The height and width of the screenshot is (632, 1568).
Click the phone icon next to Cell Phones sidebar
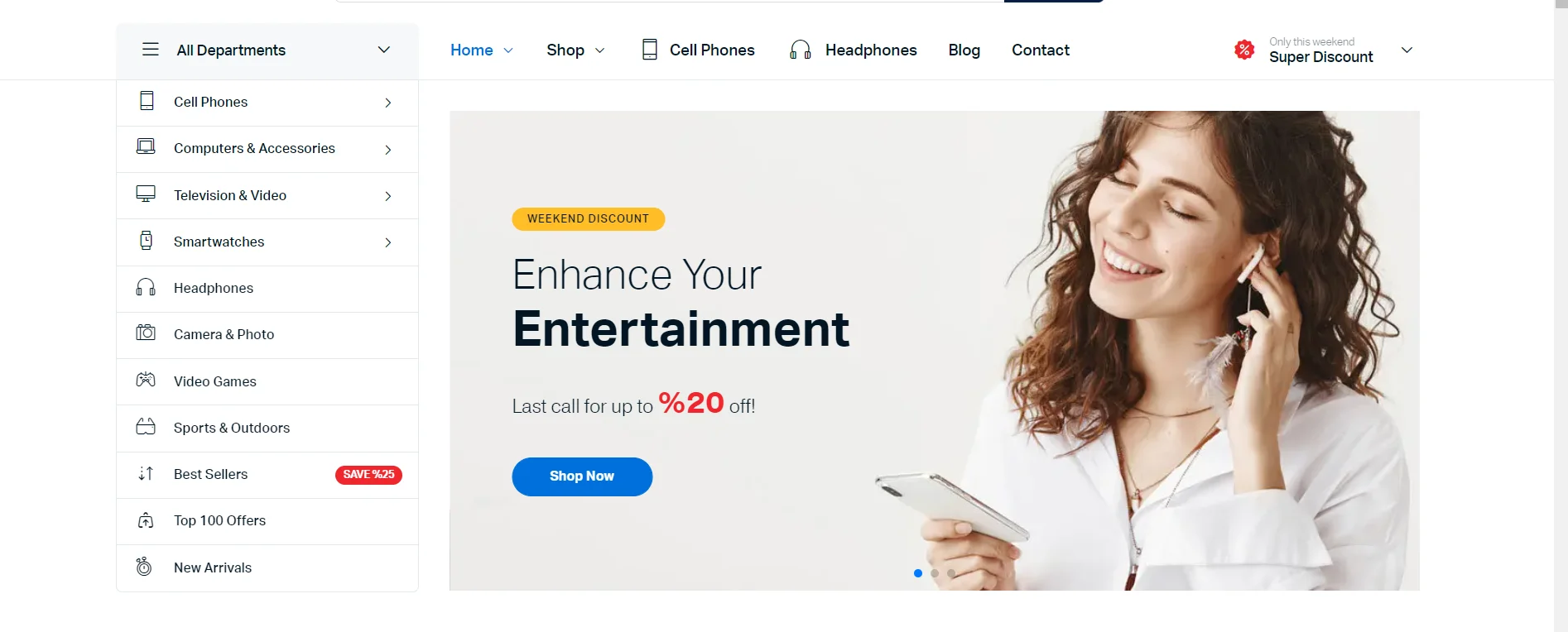click(147, 101)
